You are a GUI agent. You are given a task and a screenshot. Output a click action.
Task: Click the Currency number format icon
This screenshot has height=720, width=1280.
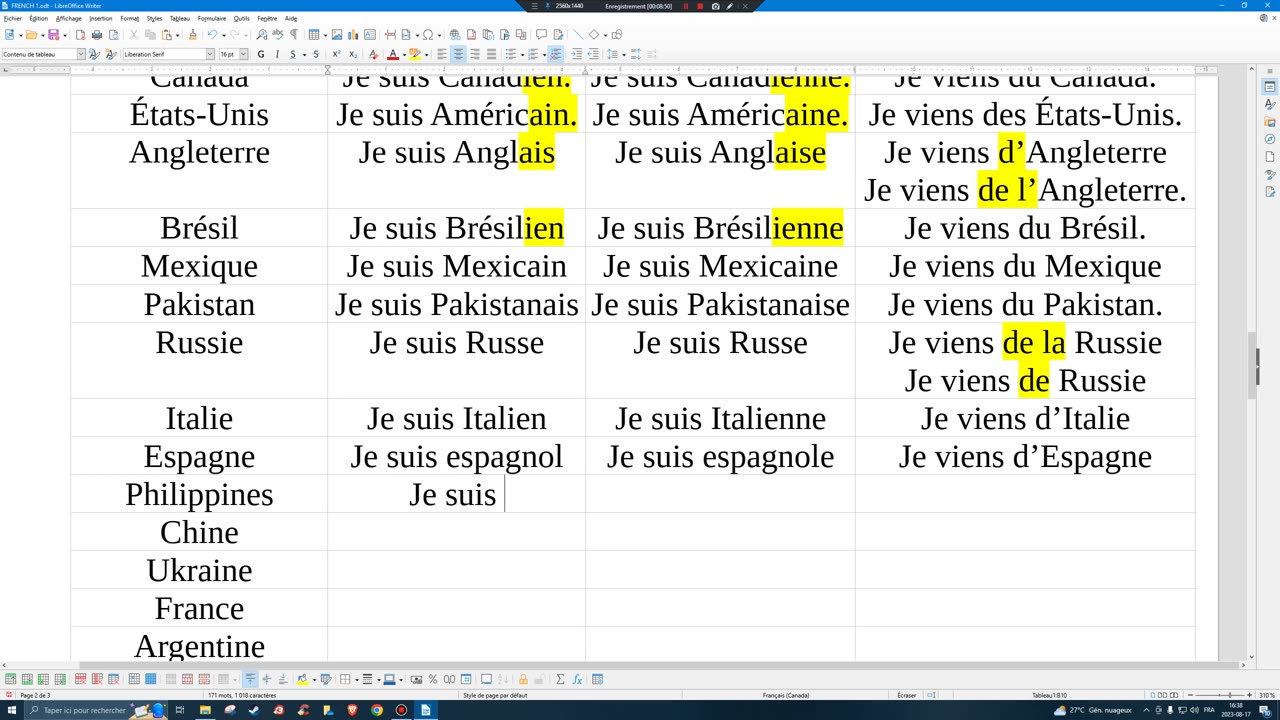click(417, 679)
